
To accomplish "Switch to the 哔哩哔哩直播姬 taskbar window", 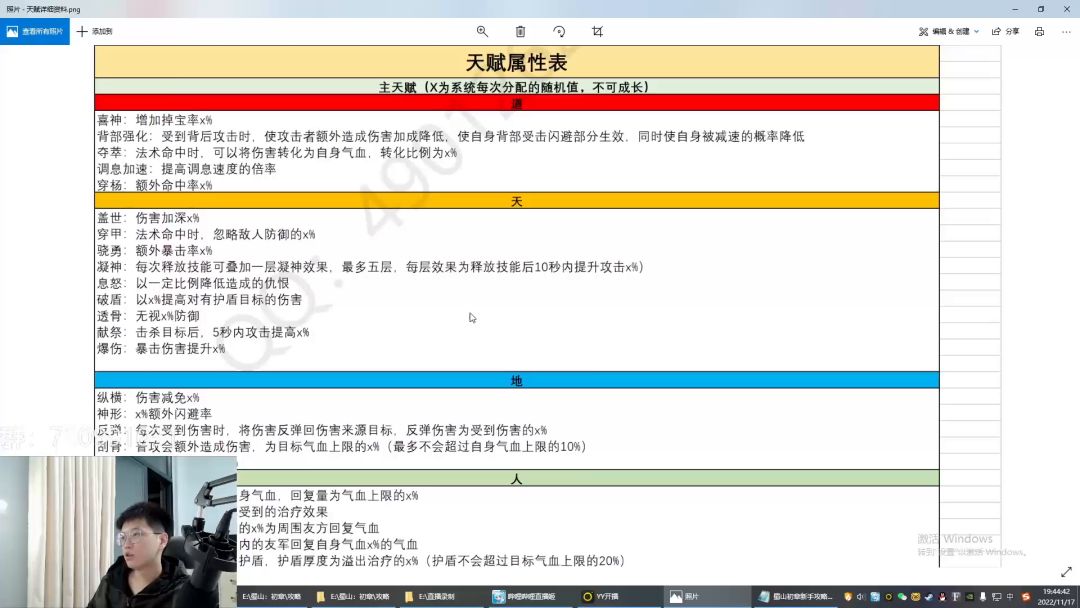I will [521, 597].
